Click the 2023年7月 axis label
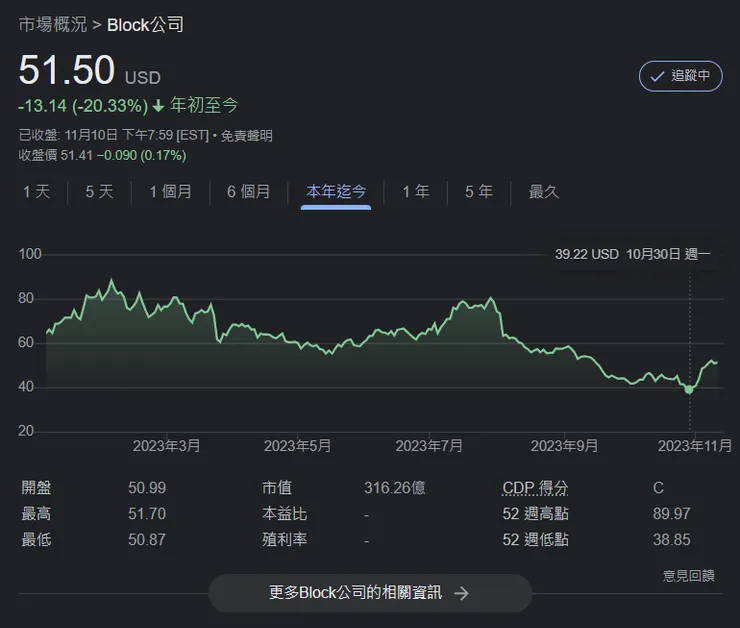 pyautogui.click(x=429, y=446)
